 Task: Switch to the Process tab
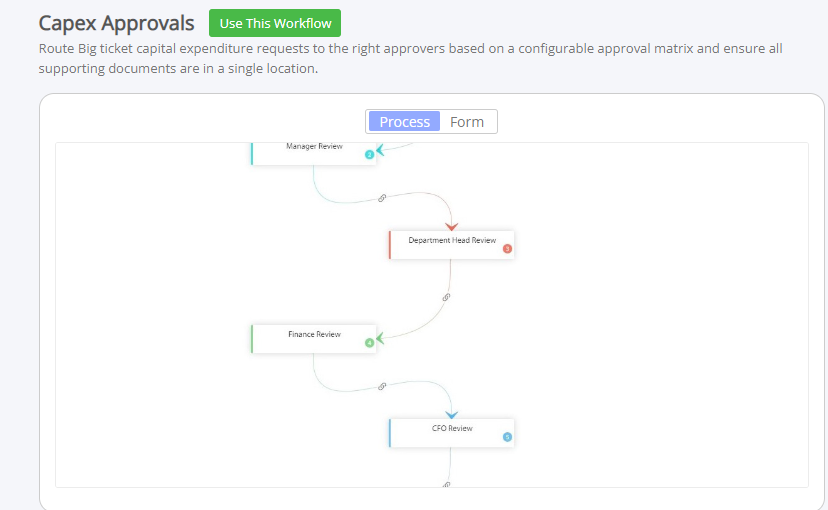[x=404, y=121]
